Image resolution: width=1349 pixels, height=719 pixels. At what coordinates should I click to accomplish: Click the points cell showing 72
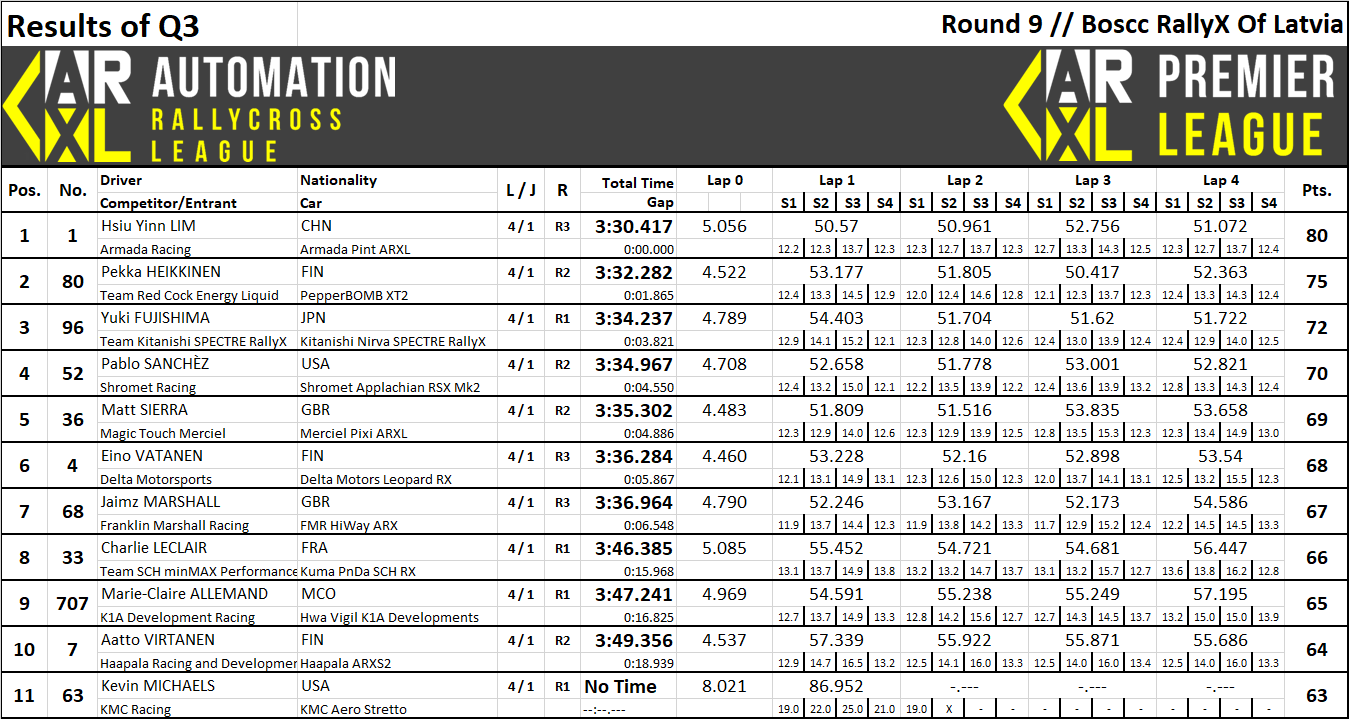click(1316, 328)
